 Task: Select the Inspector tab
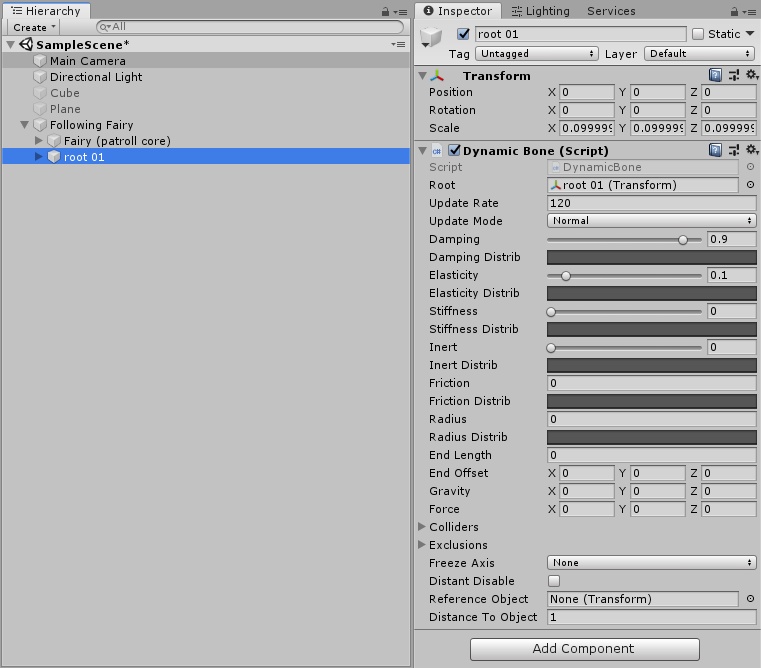[x=457, y=11]
